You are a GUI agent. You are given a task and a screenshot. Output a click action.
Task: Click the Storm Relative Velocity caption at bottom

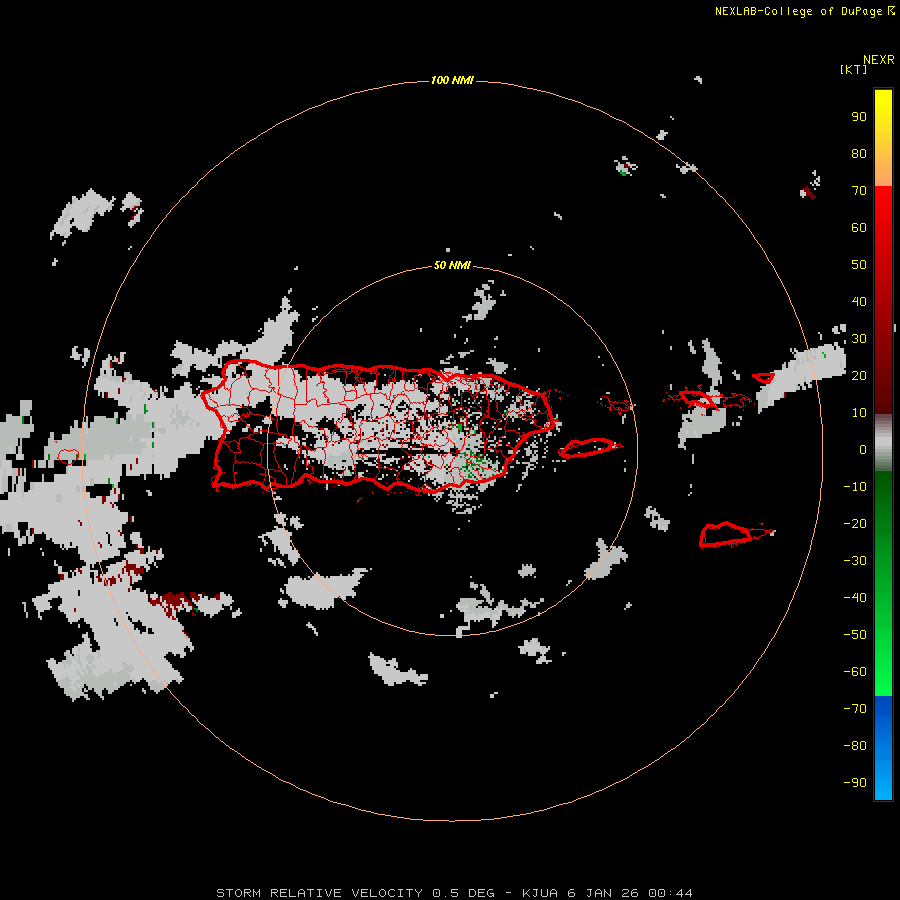(454, 893)
